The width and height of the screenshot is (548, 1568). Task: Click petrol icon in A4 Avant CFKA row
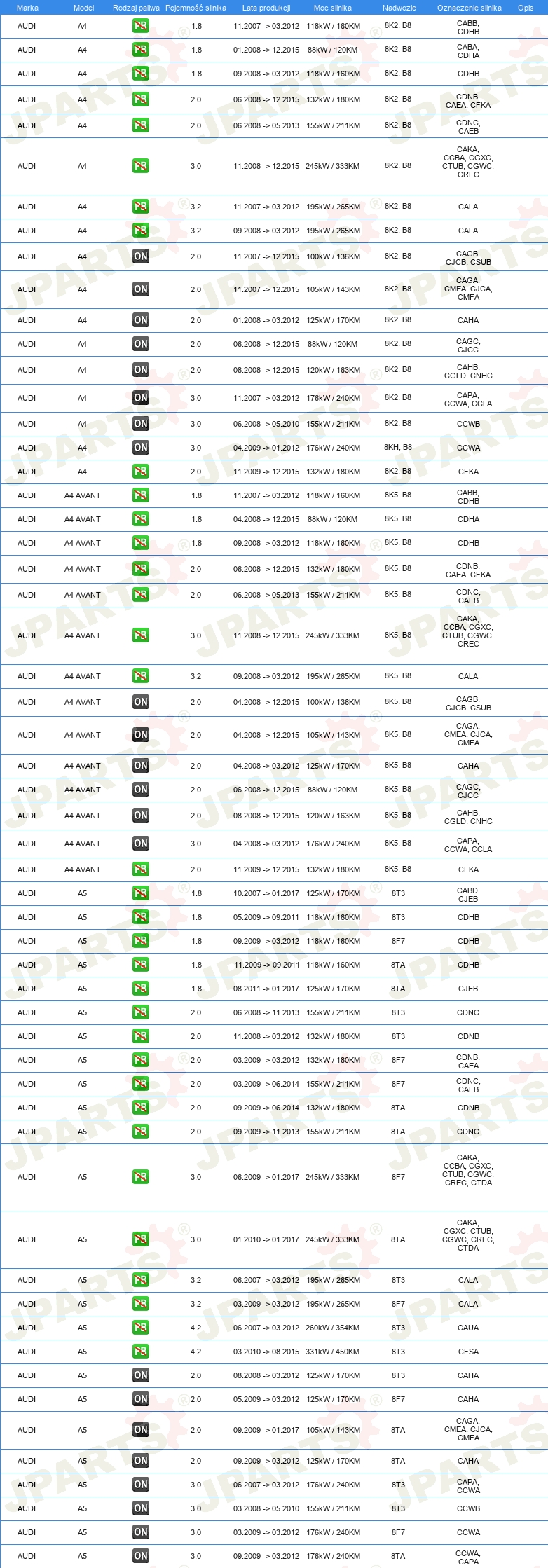(141, 869)
